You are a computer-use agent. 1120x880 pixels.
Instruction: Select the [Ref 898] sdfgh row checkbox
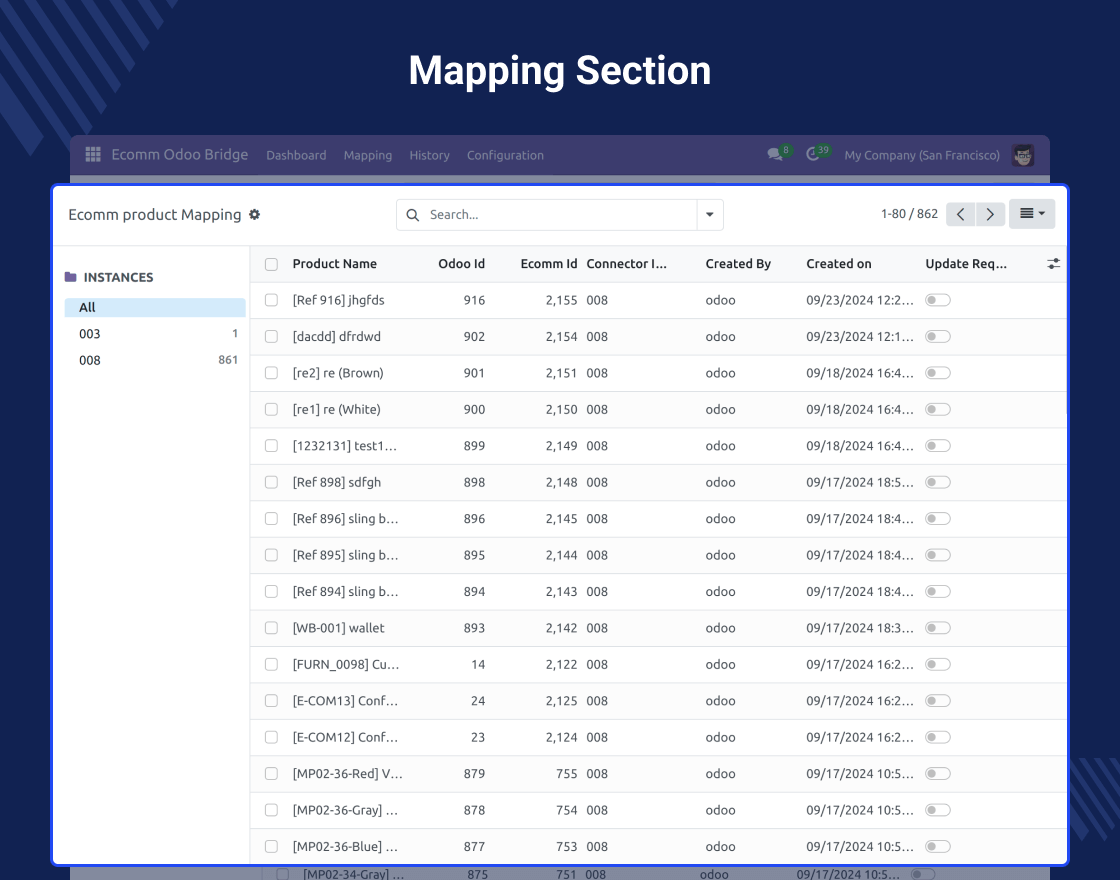(x=271, y=482)
